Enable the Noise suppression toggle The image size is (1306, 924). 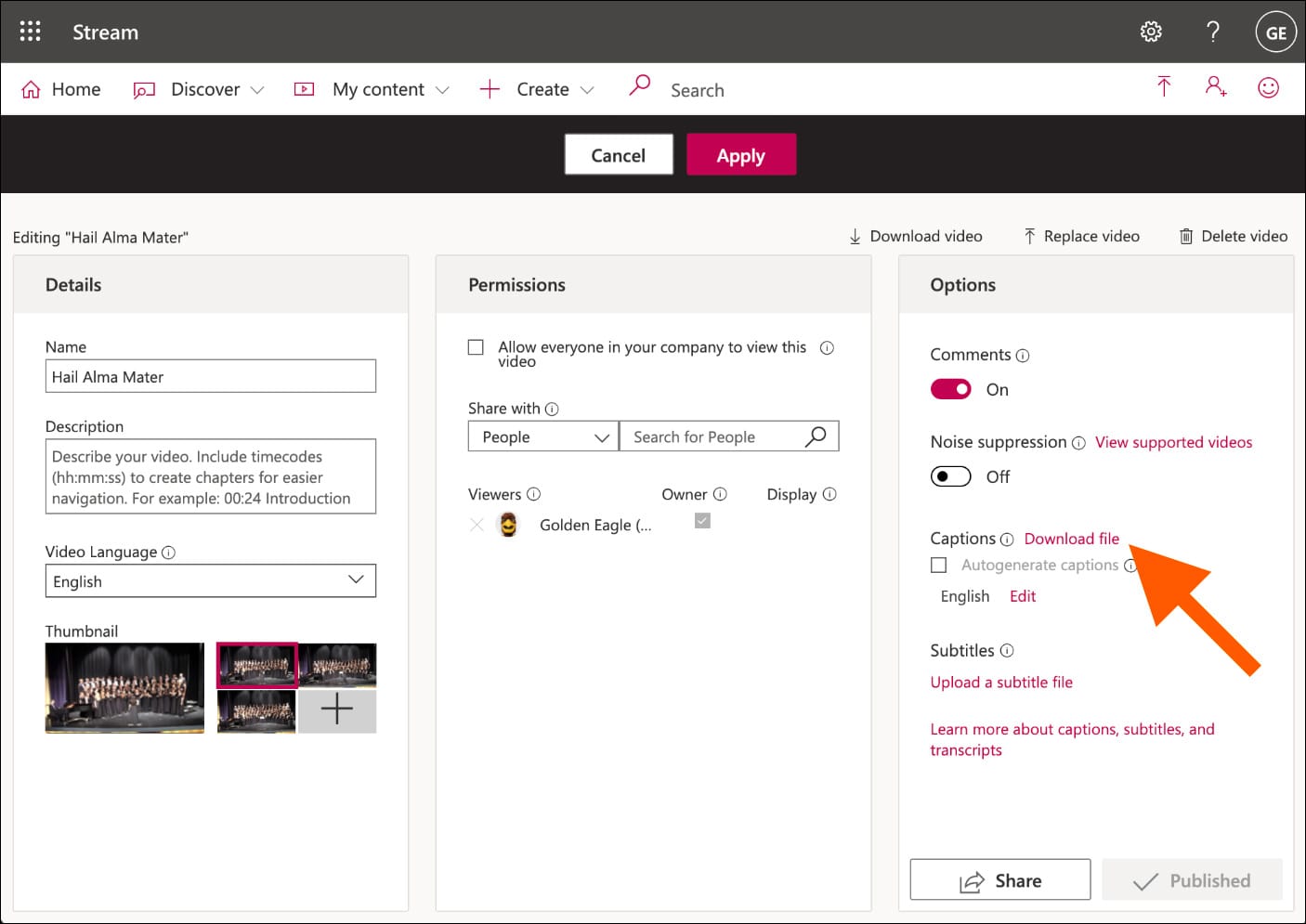[x=950, y=476]
